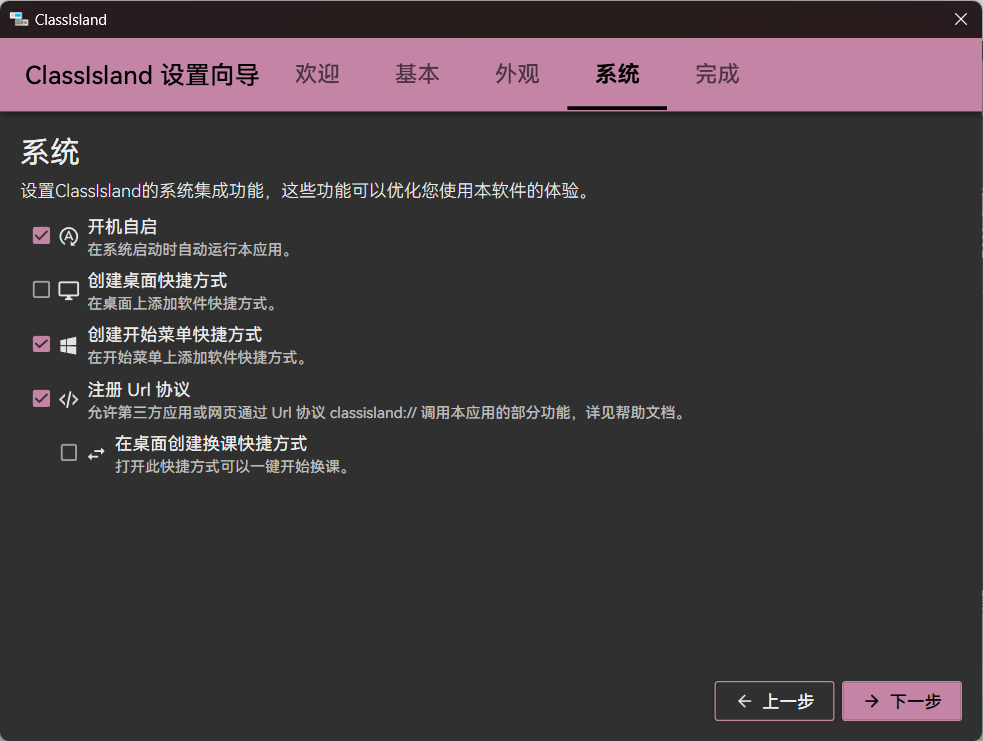Click the description 打开此快捷方式可以一键开始换课。
983x741 pixels.
(233, 466)
